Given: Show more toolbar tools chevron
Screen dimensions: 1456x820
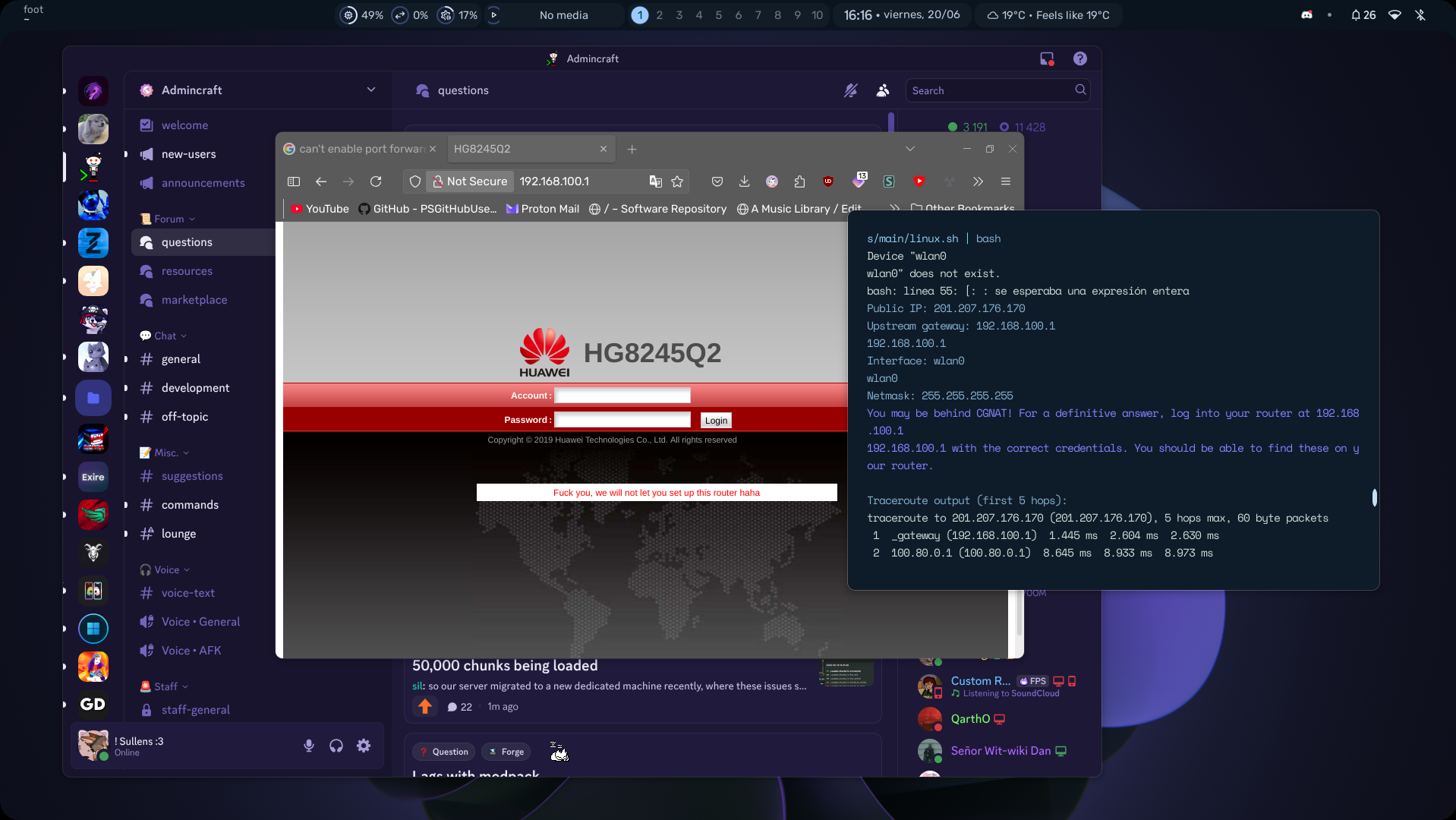Looking at the screenshot, I should [978, 181].
